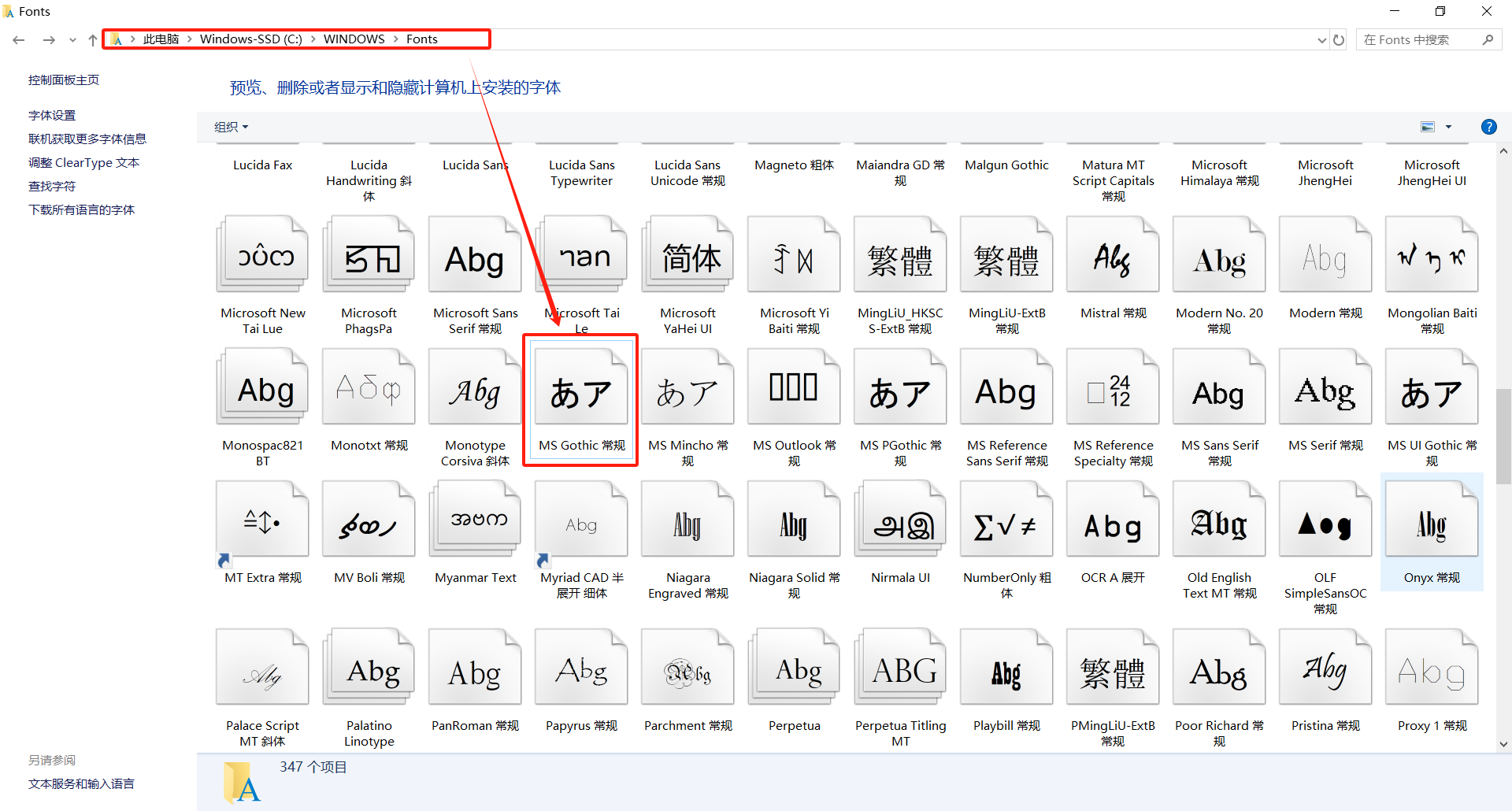Open 调整 ClearType 文本 link
Viewport: 1512px width, 811px height.
[83, 162]
